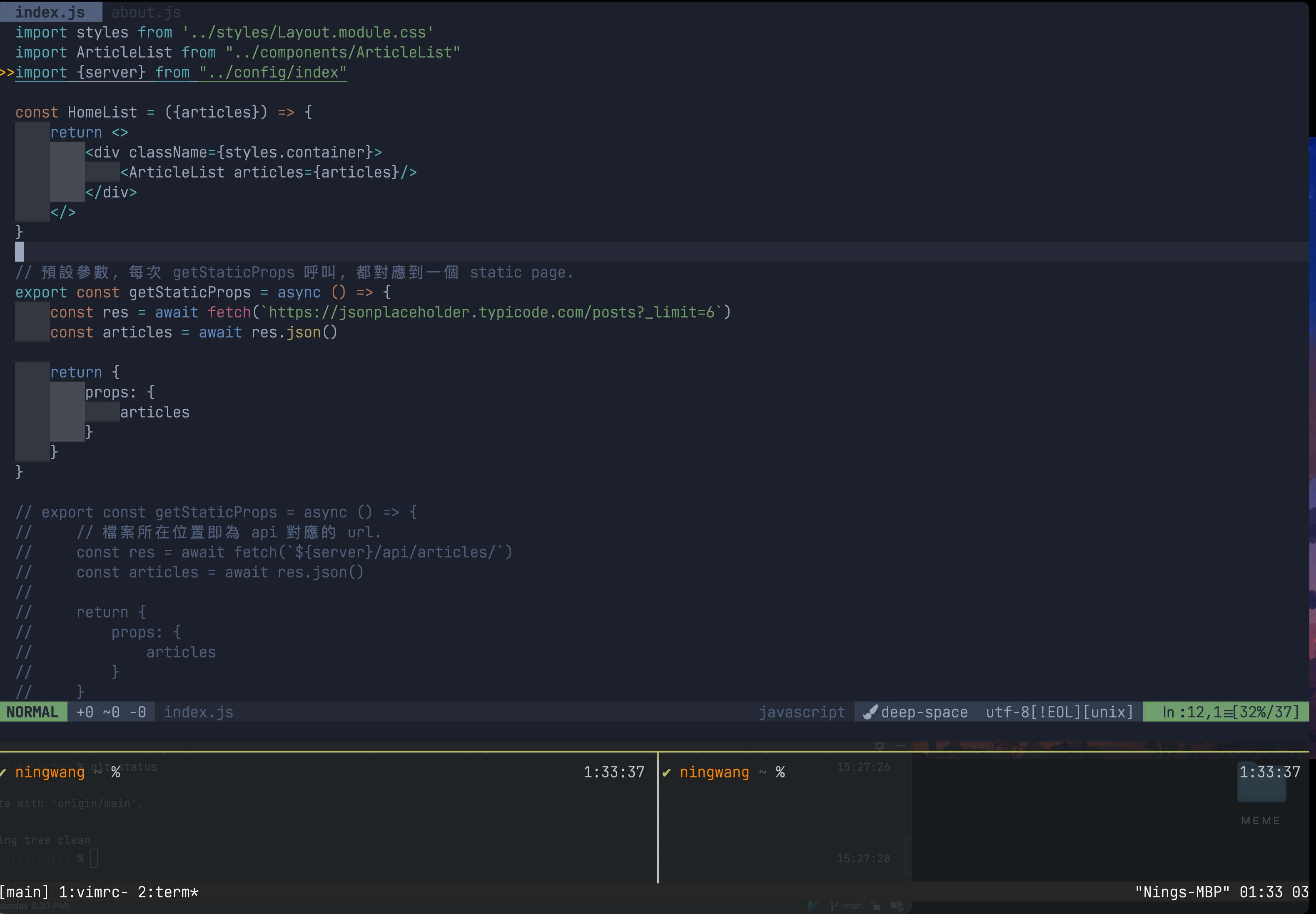The height and width of the screenshot is (914, 1316).
Task: Select the index.js buffer tab
Action: 50,12
